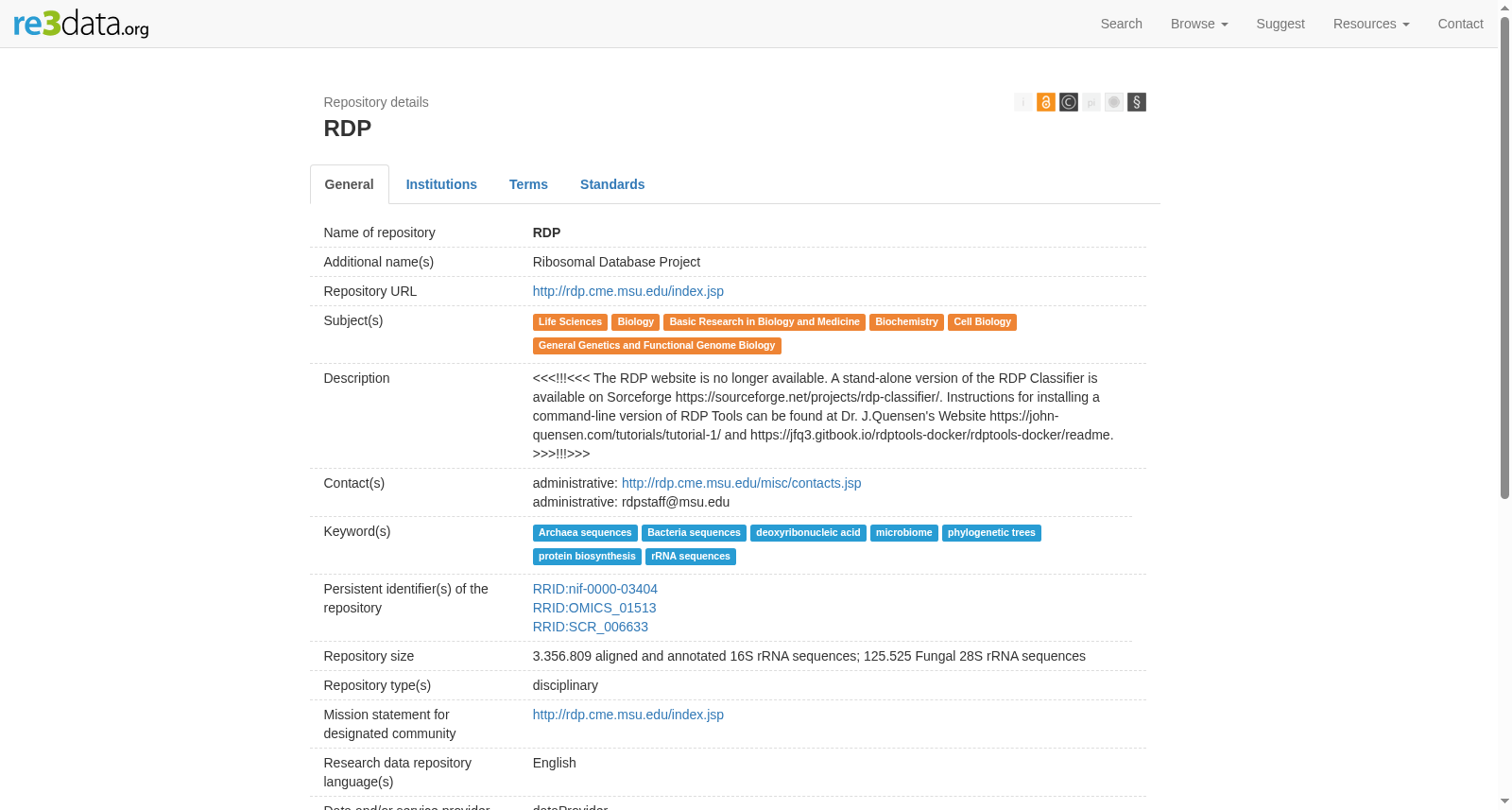This screenshot has height=810, width=1512.
Task: Click the greyed-out 'i' information badge
Action: click(x=1023, y=102)
